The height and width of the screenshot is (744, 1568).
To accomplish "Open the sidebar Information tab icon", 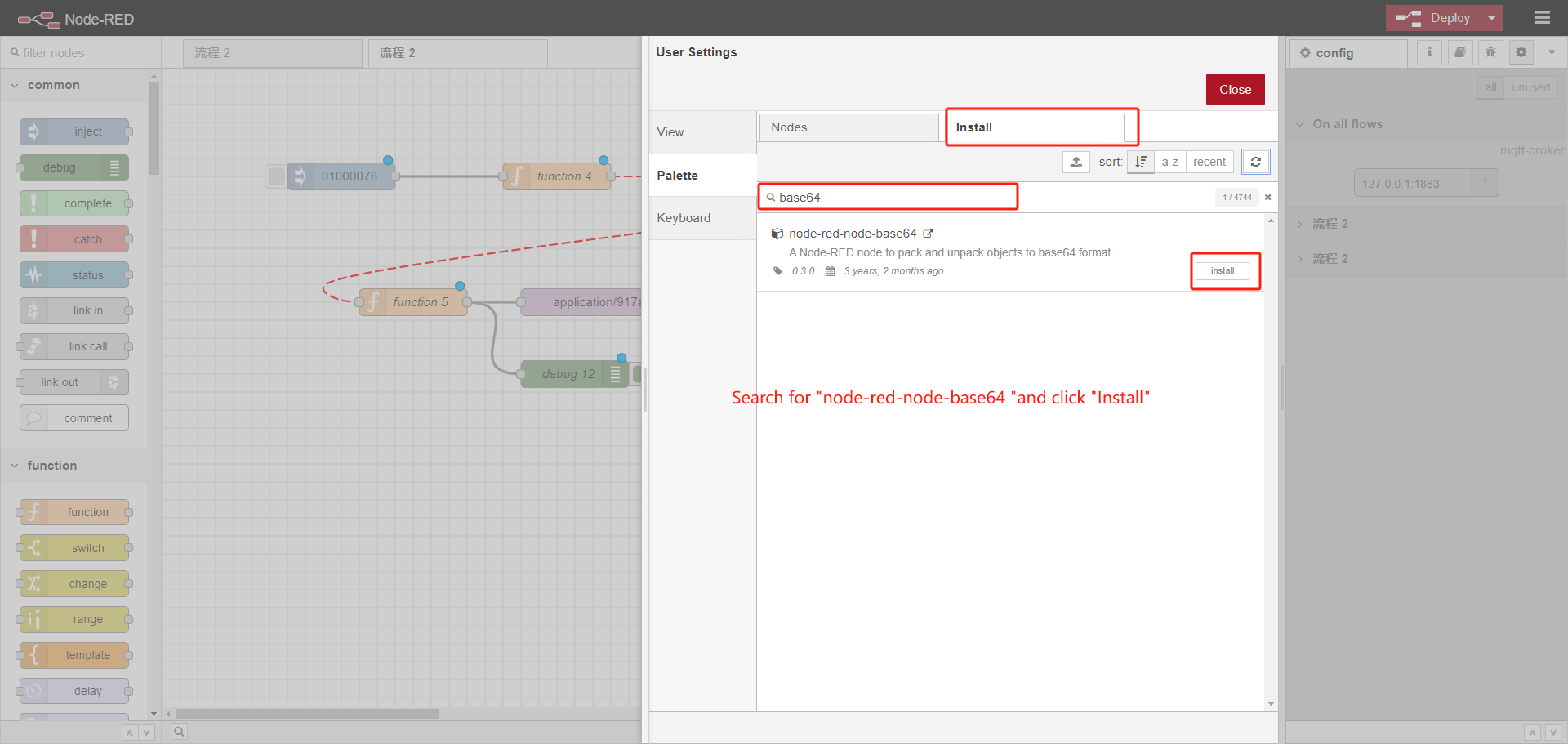I will pos(1429,52).
